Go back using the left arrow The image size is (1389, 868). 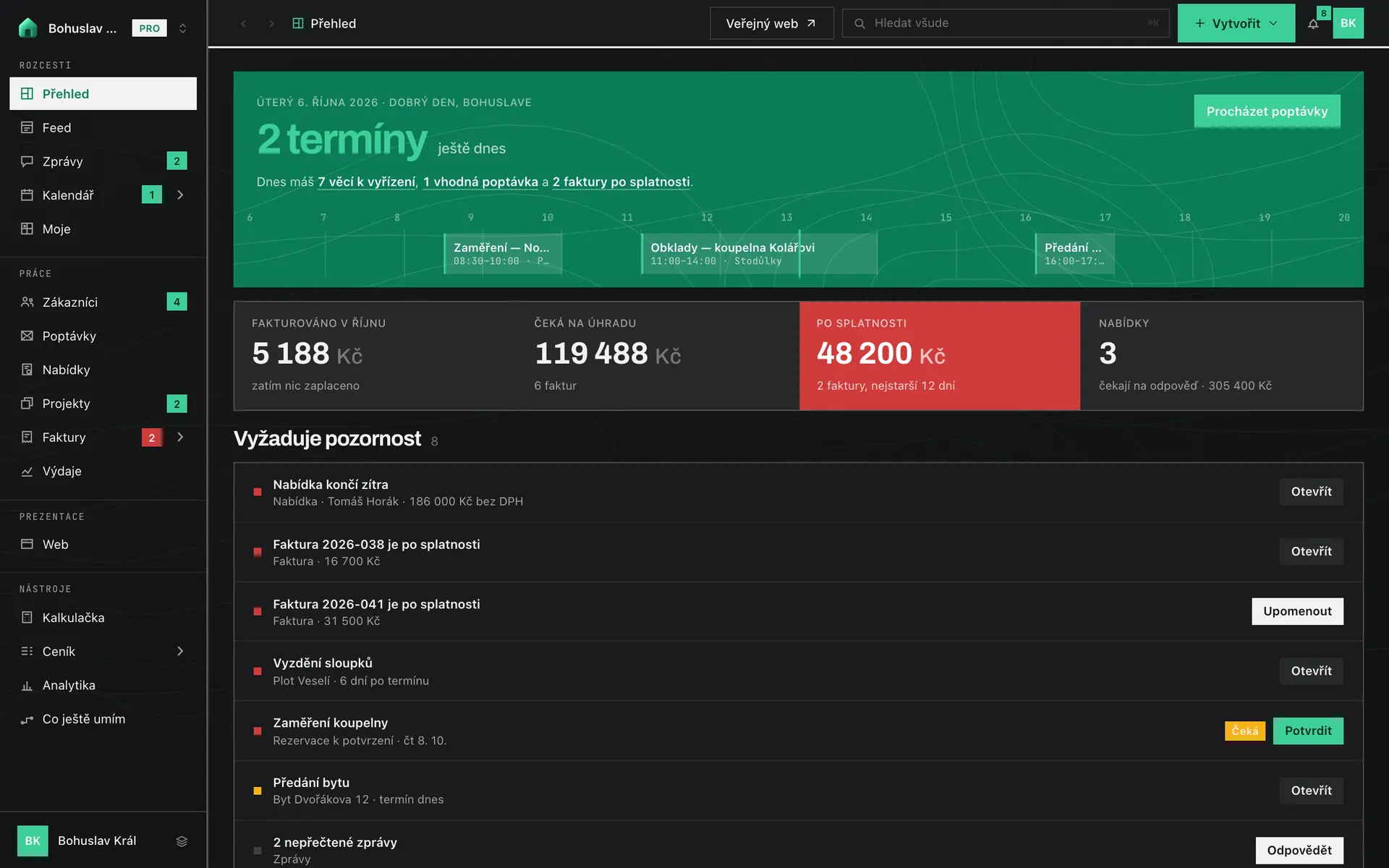pos(244,23)
